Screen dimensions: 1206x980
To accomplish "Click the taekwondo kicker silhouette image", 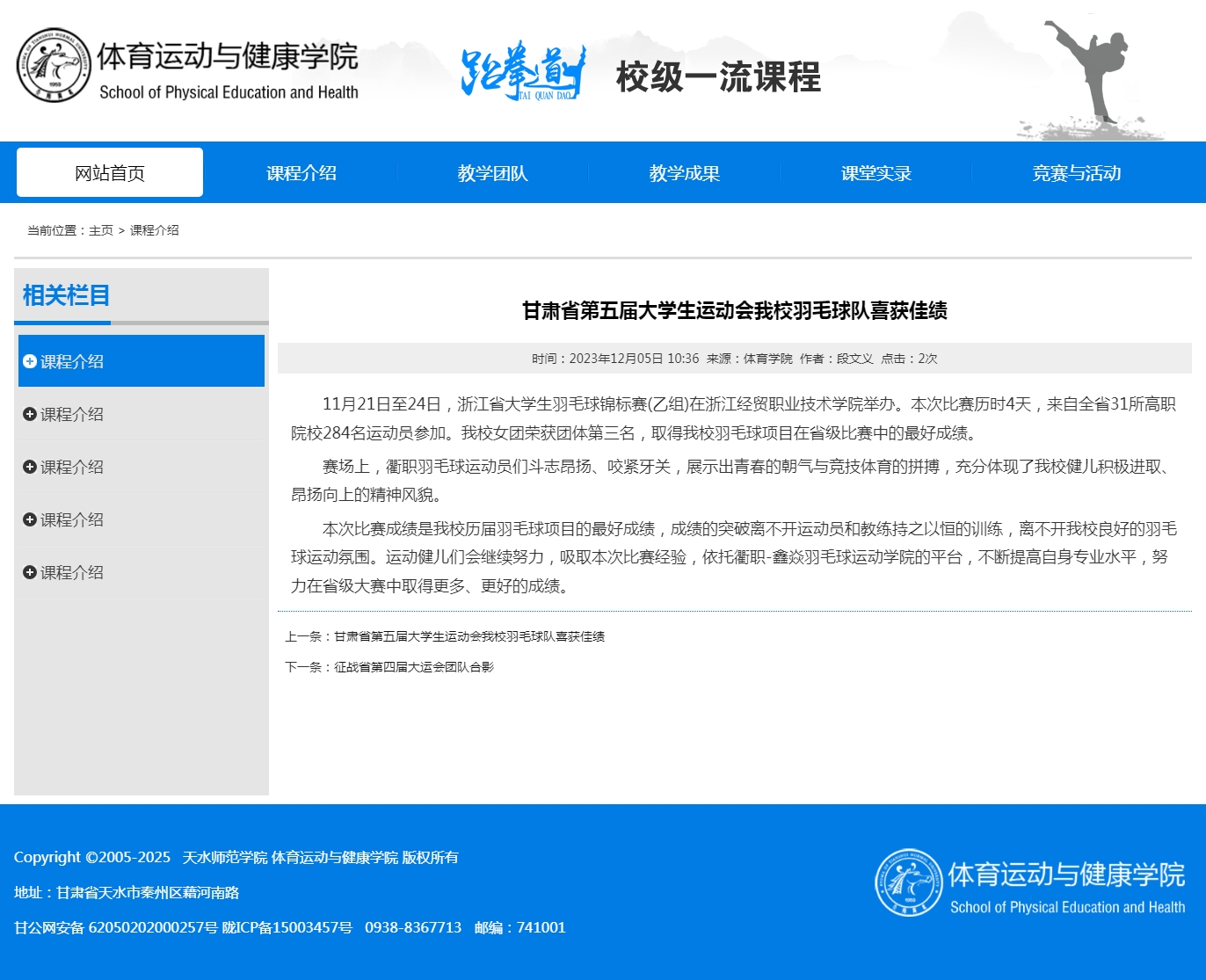I will click(x=1091, y=74).
